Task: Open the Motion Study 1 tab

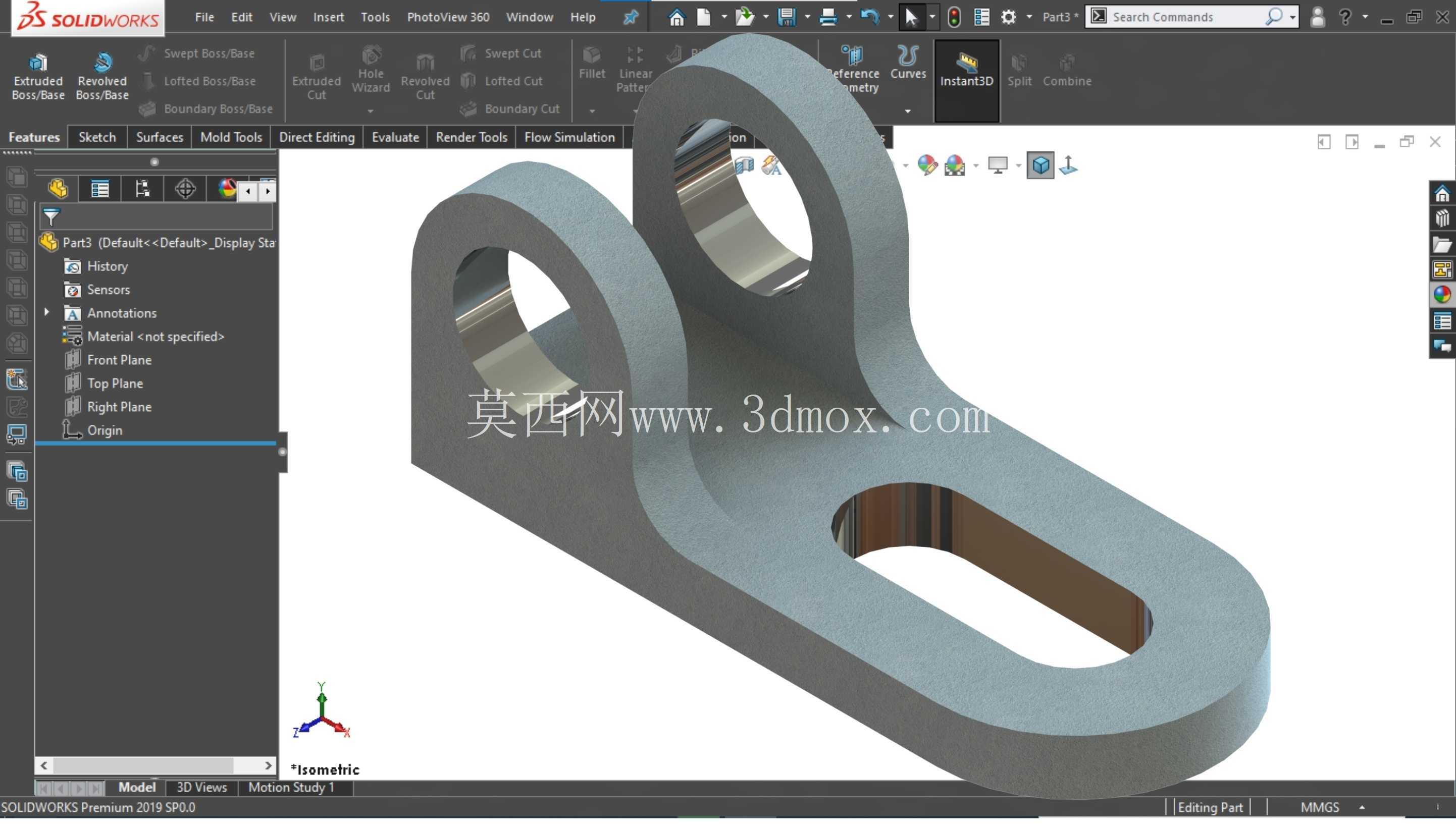Action: click(290, 788)
